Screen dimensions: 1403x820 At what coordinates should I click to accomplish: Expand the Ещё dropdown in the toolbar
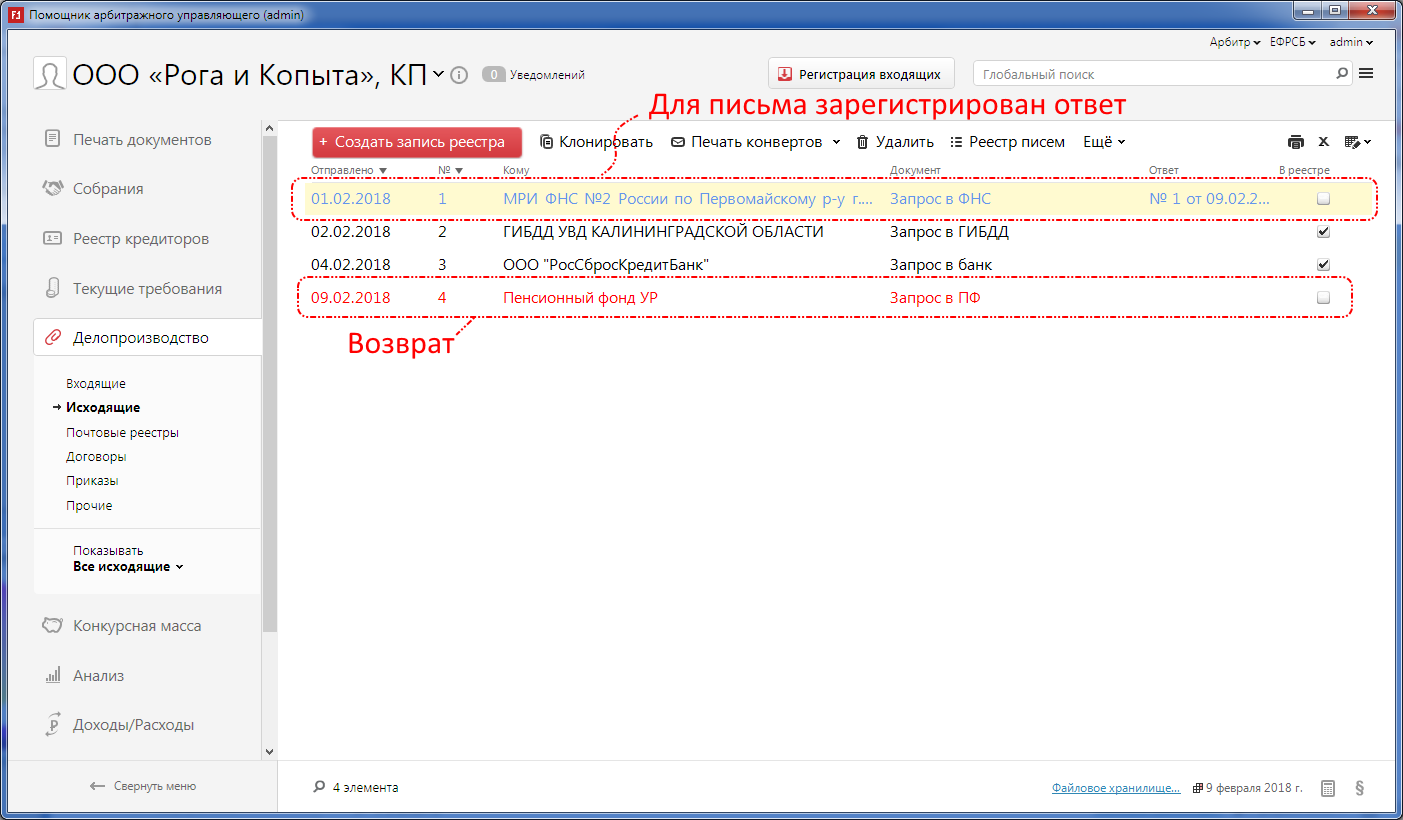[x=1104, y=142]
